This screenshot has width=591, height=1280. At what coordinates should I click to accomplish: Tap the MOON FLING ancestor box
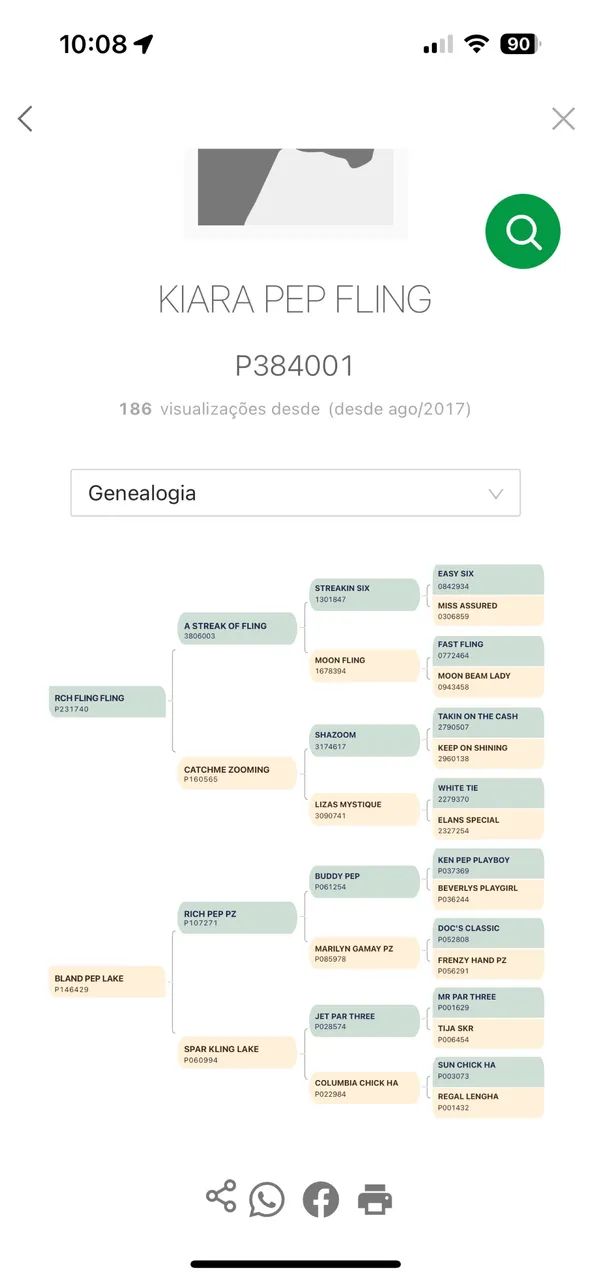point(364,666)
